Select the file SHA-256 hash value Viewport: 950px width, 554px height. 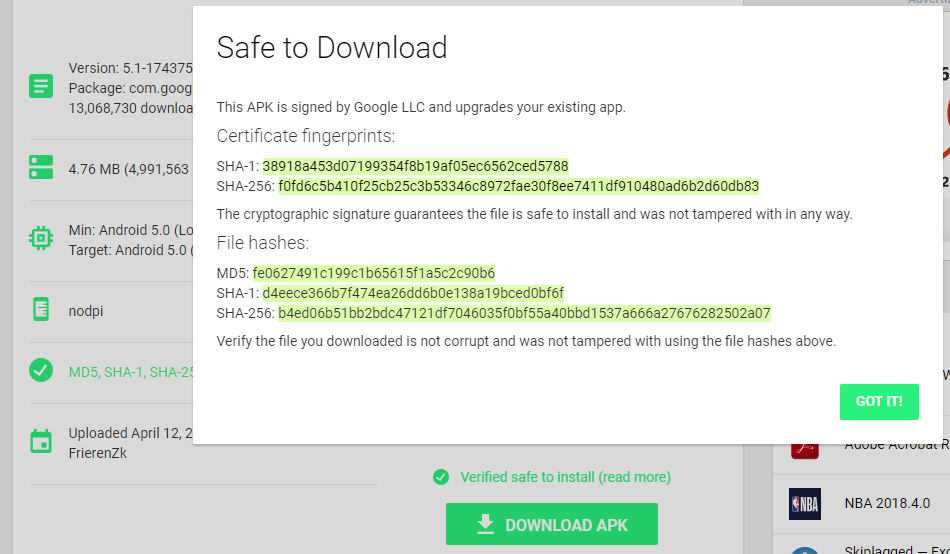coord(524,313)
